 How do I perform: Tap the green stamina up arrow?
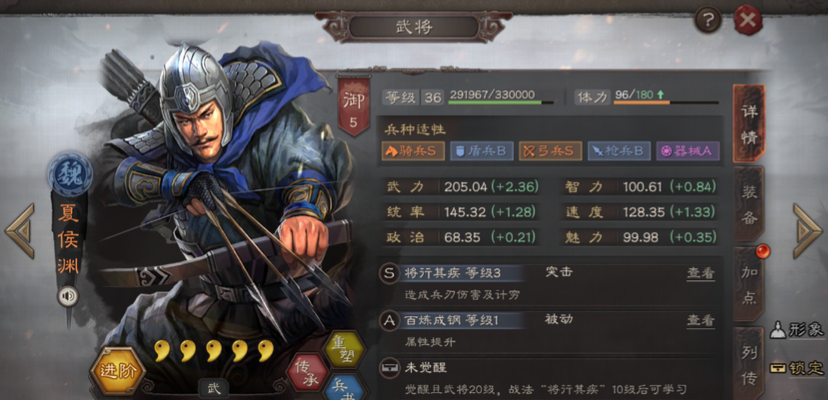[660, 95]
